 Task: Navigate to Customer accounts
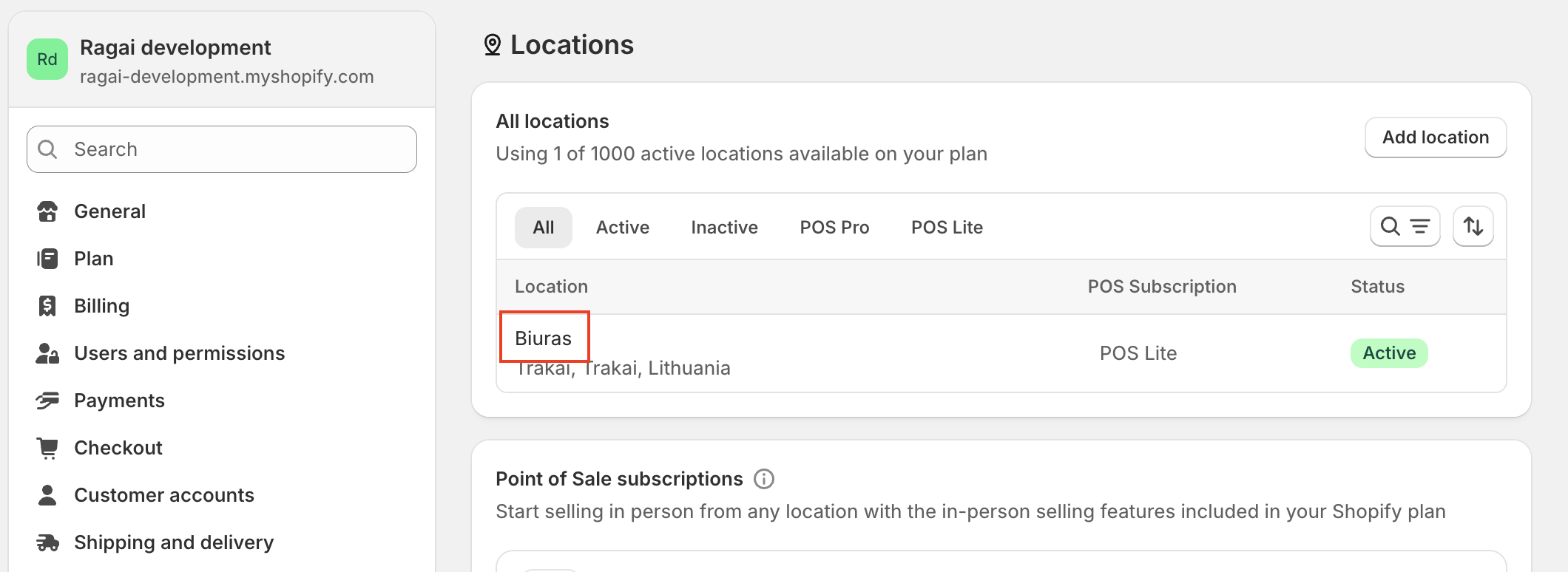(163, 495)
